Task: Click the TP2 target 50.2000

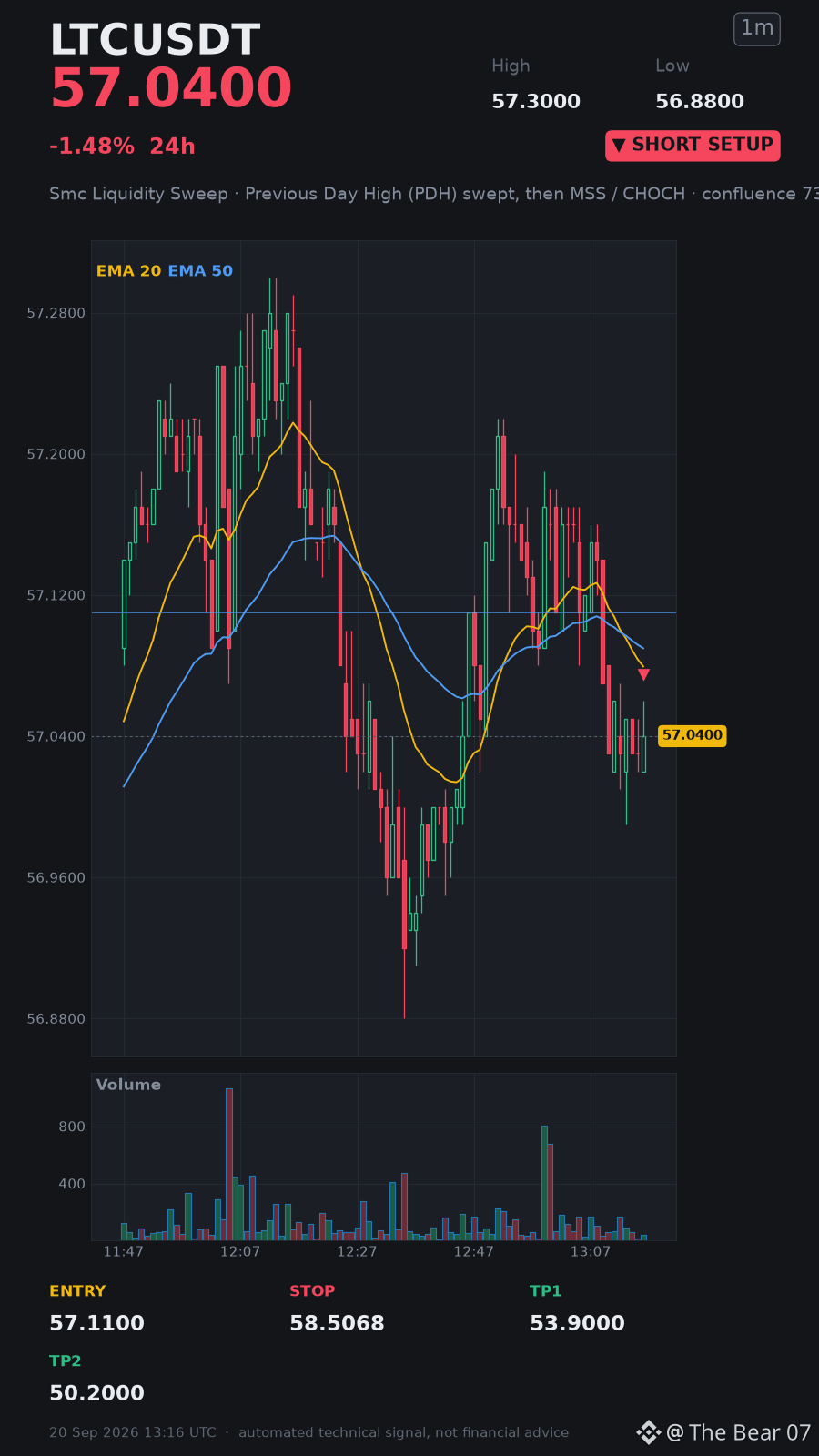Action: (x=96, y=1393)
